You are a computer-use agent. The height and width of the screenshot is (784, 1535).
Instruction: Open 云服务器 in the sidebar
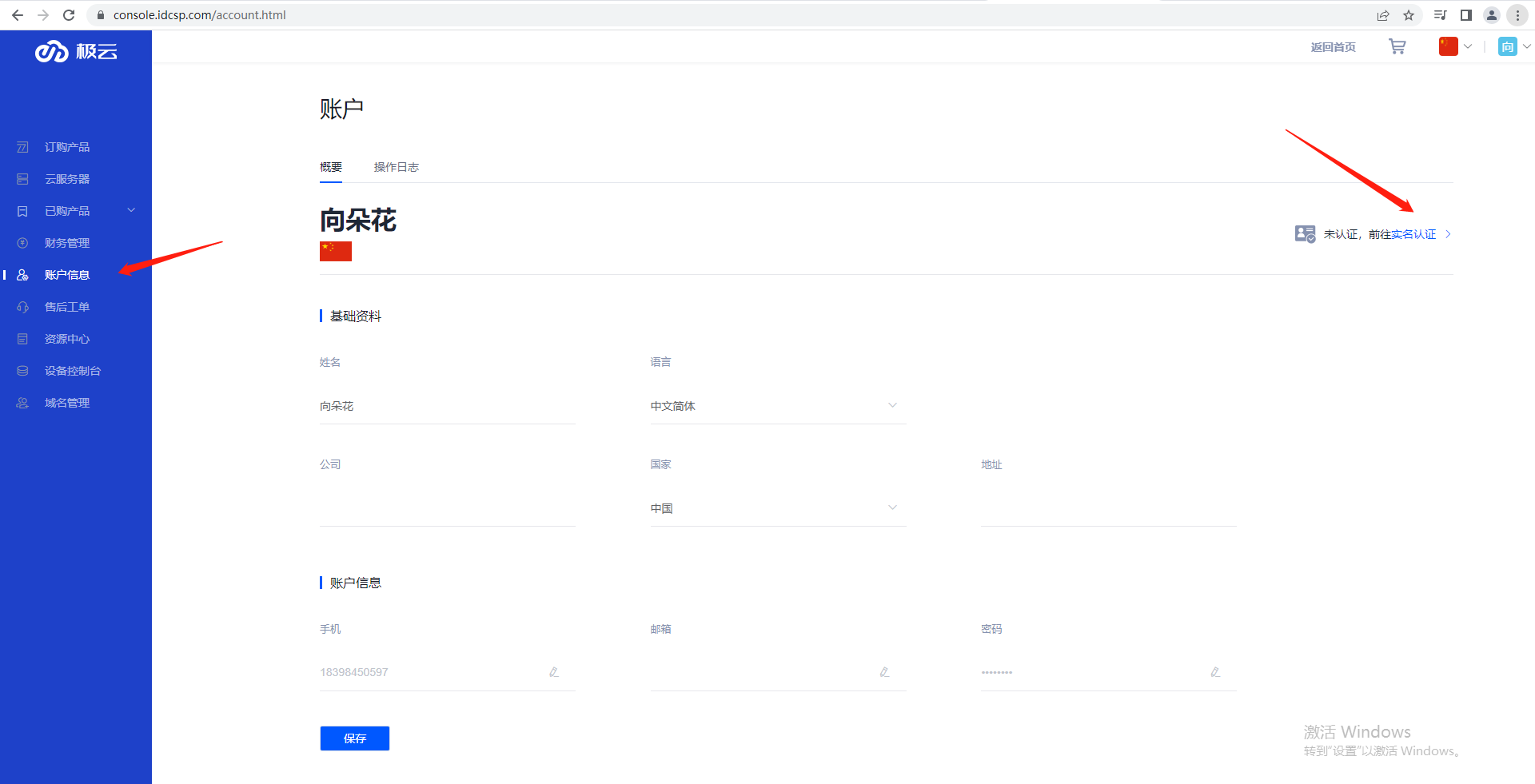pos(67,179)
